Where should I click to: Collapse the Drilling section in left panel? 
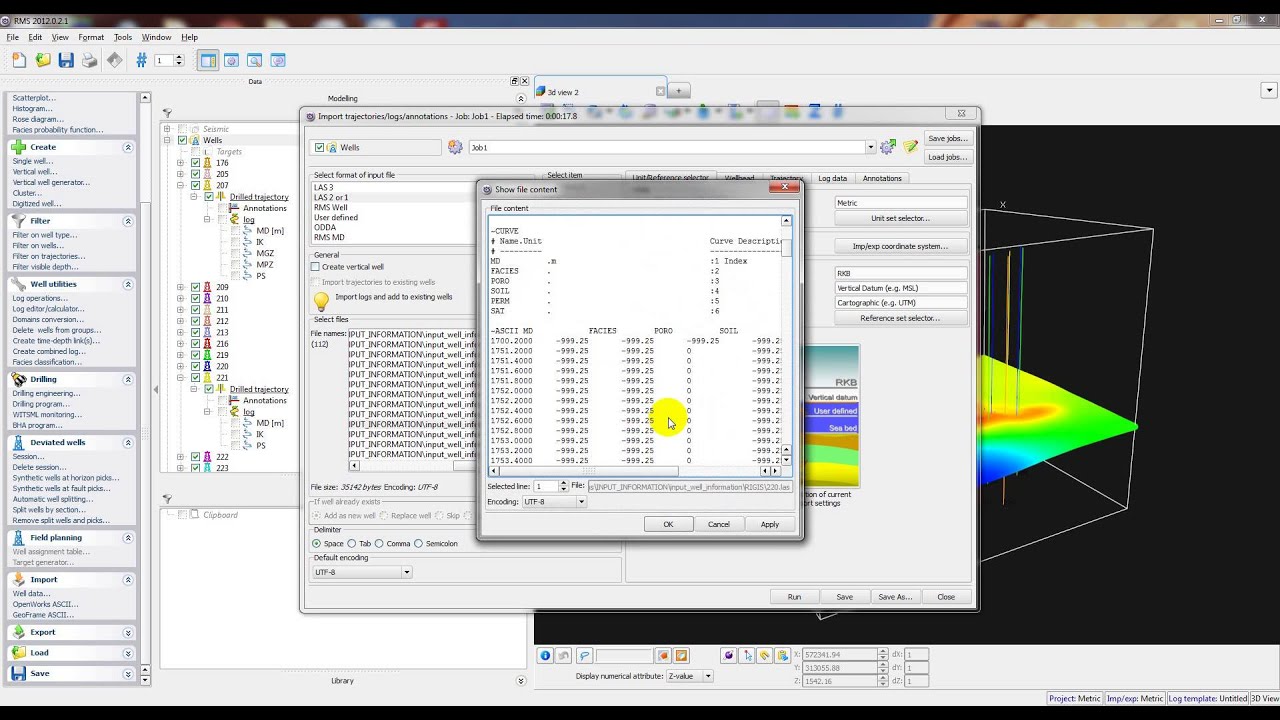pos(128,379)
